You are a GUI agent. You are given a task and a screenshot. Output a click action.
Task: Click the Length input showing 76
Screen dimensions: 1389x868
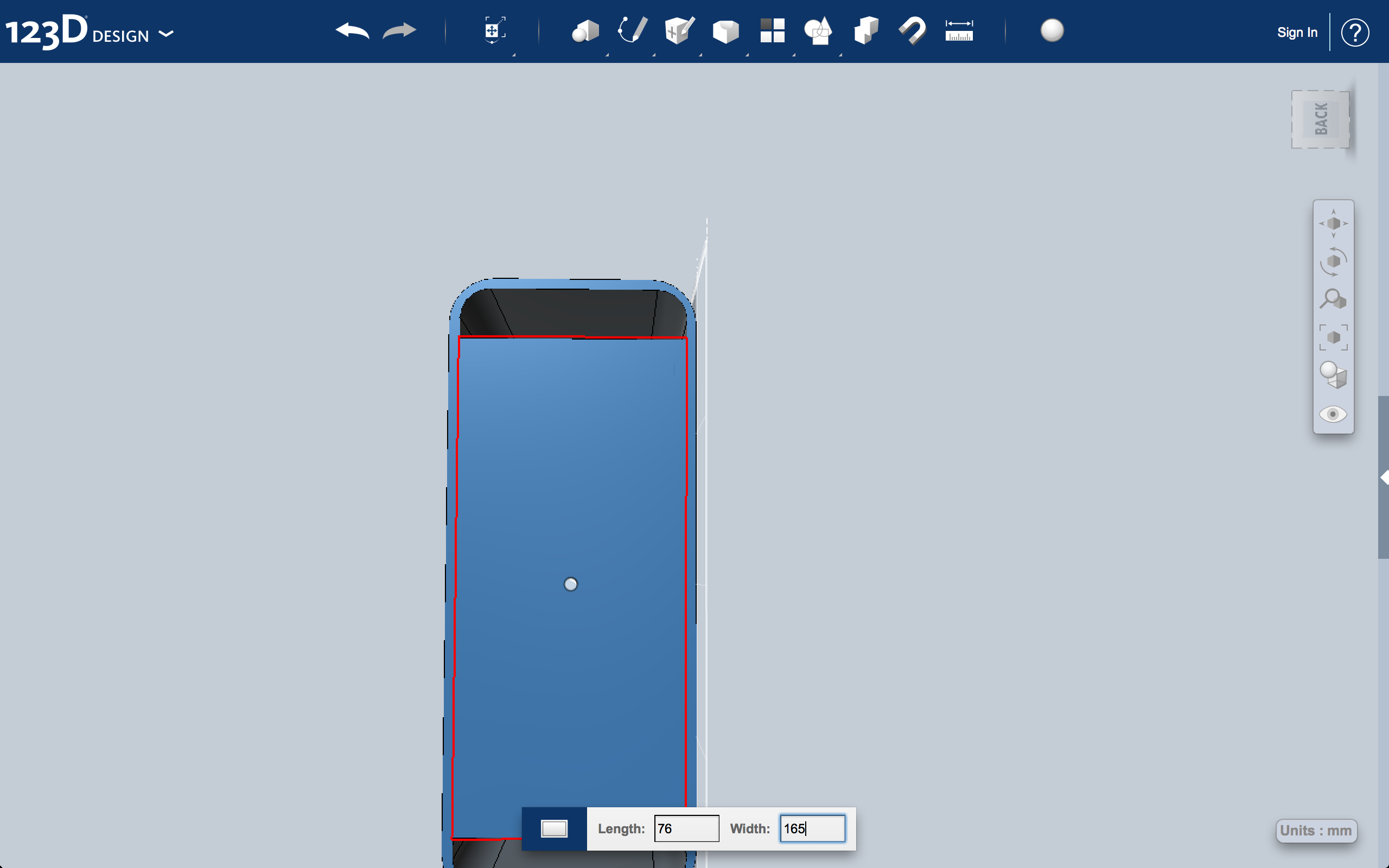tap(686, 828)
